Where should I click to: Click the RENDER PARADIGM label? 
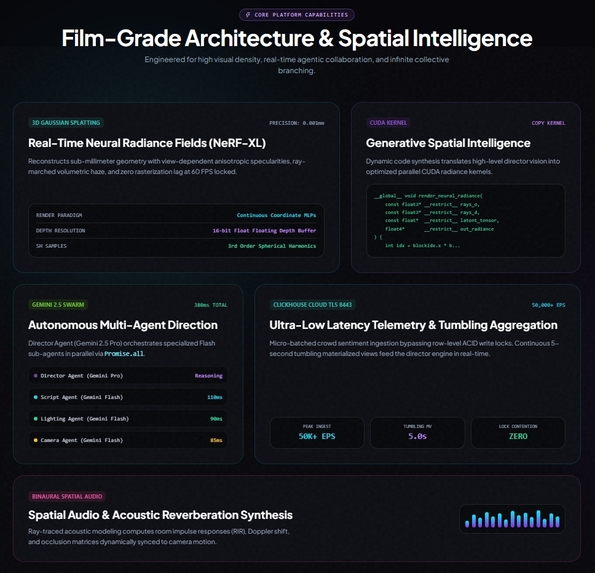tap(59, 215)
